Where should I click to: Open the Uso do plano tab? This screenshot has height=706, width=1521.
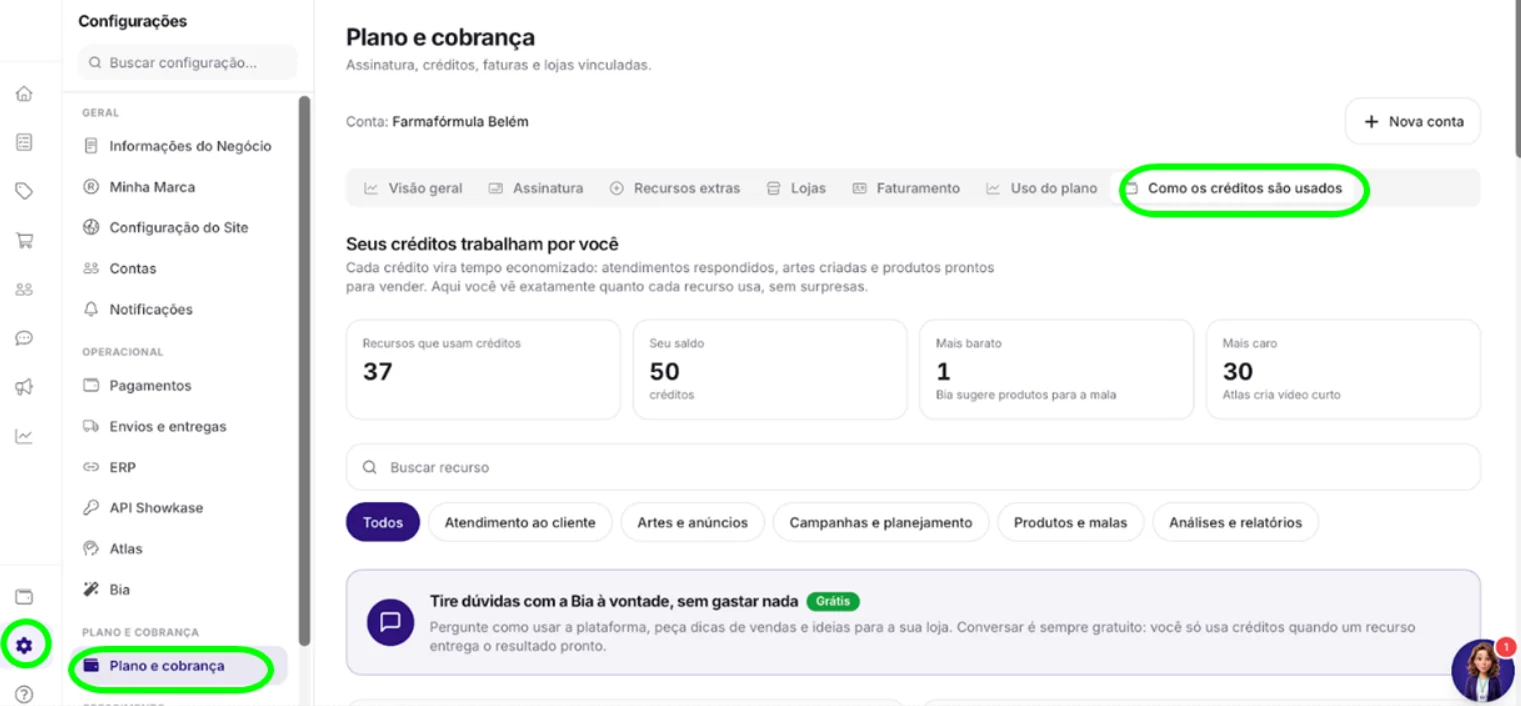1041,188
